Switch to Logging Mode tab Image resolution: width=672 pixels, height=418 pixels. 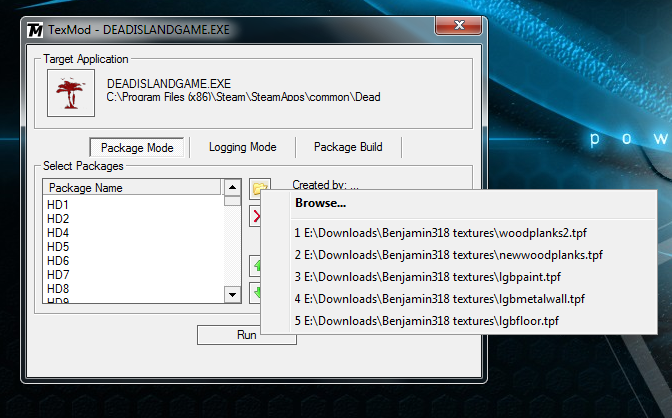(243, 147)
